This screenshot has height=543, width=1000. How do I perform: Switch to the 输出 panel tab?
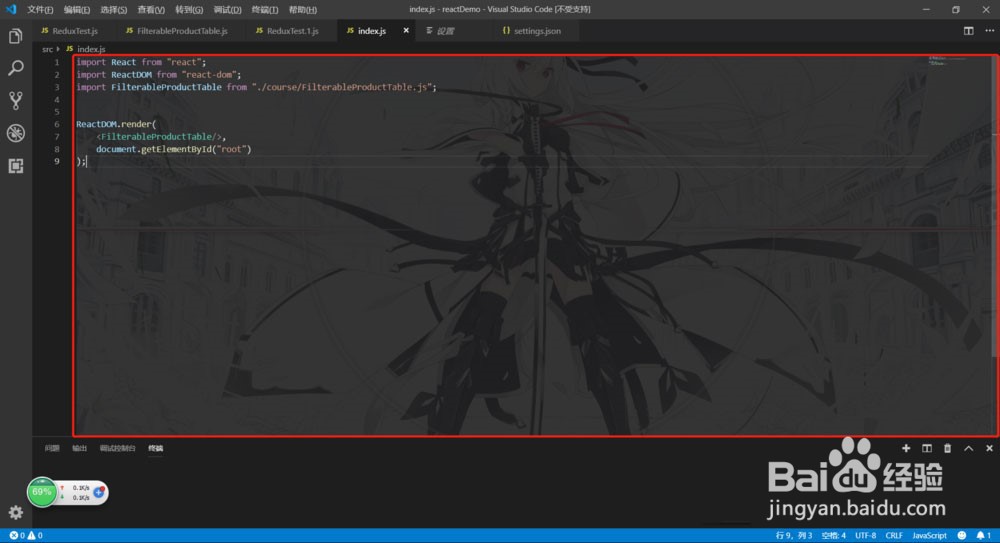[79, 449]
